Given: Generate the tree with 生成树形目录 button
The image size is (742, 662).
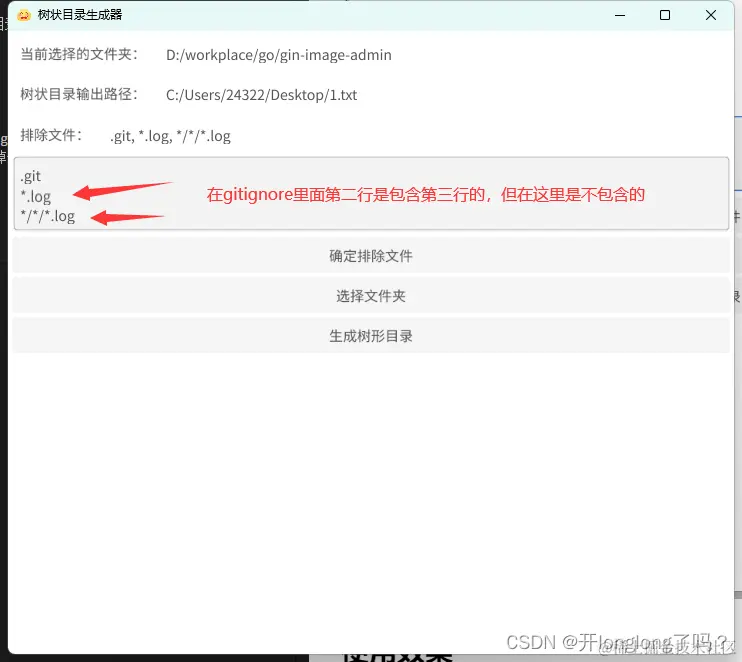Looking at the screenshot, I should (371, 336).
